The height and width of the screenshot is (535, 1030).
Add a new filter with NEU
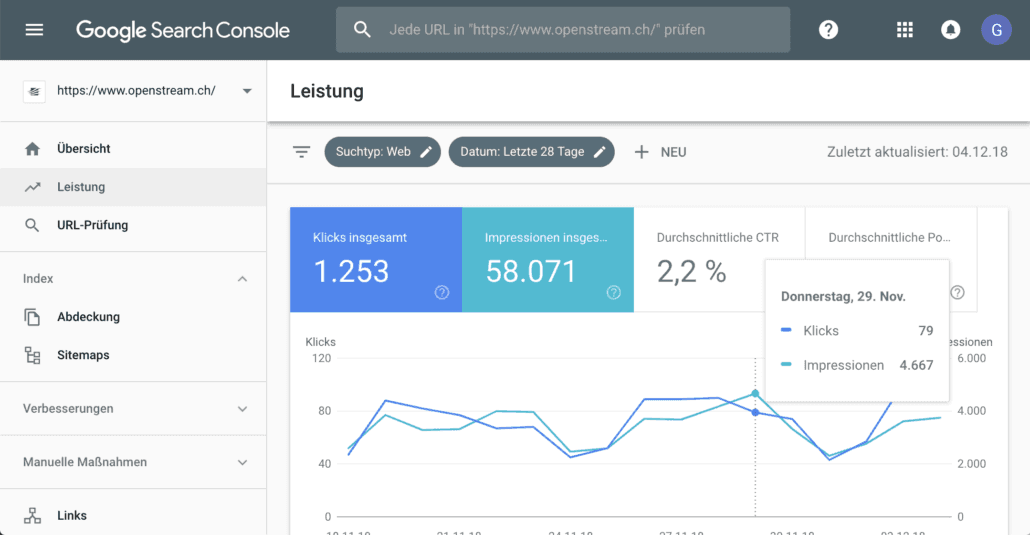[x=660, y=152]
